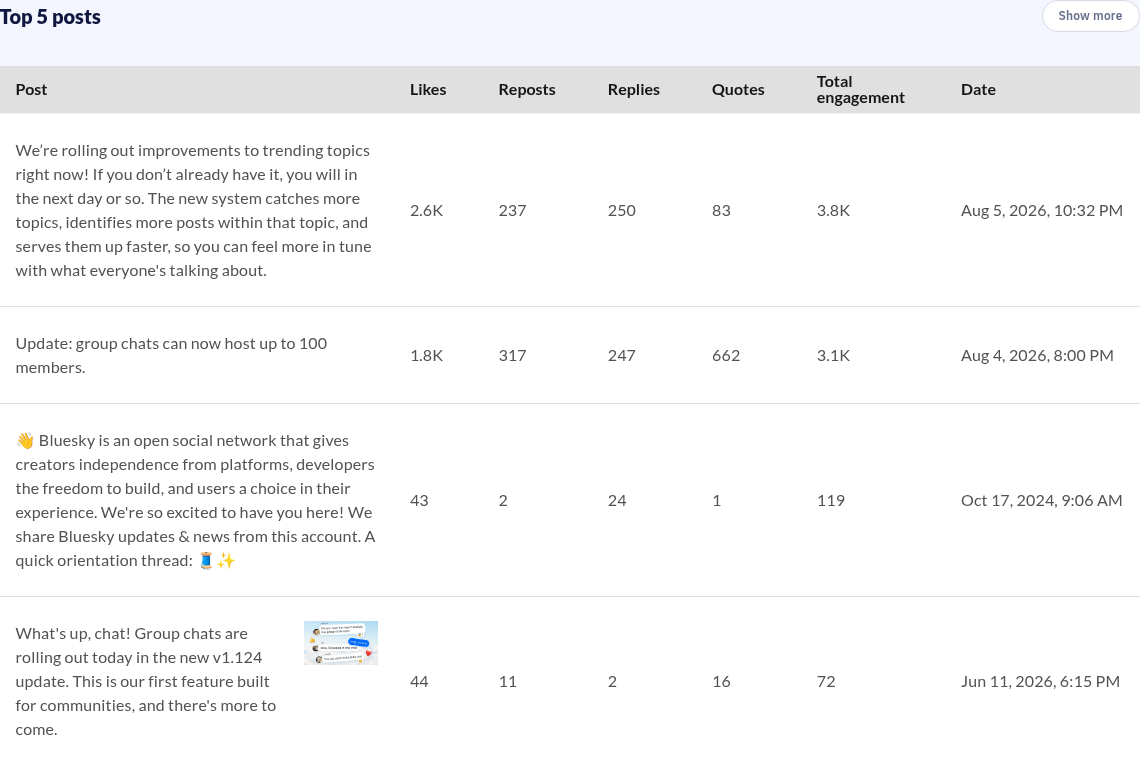This screenshot has width=1140, height=761.
Task: Select the Aug 5, 2026, 10:32 PM date
Action: click(1041, 210)
